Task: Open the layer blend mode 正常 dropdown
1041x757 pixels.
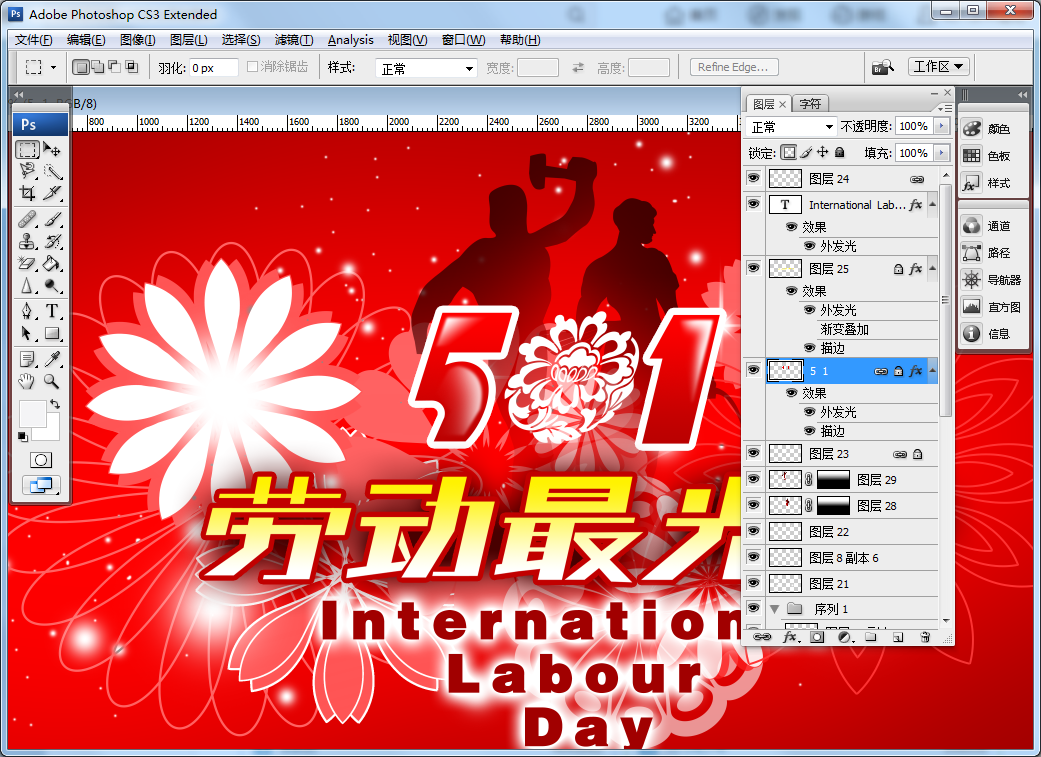Action: click(791, 126)
